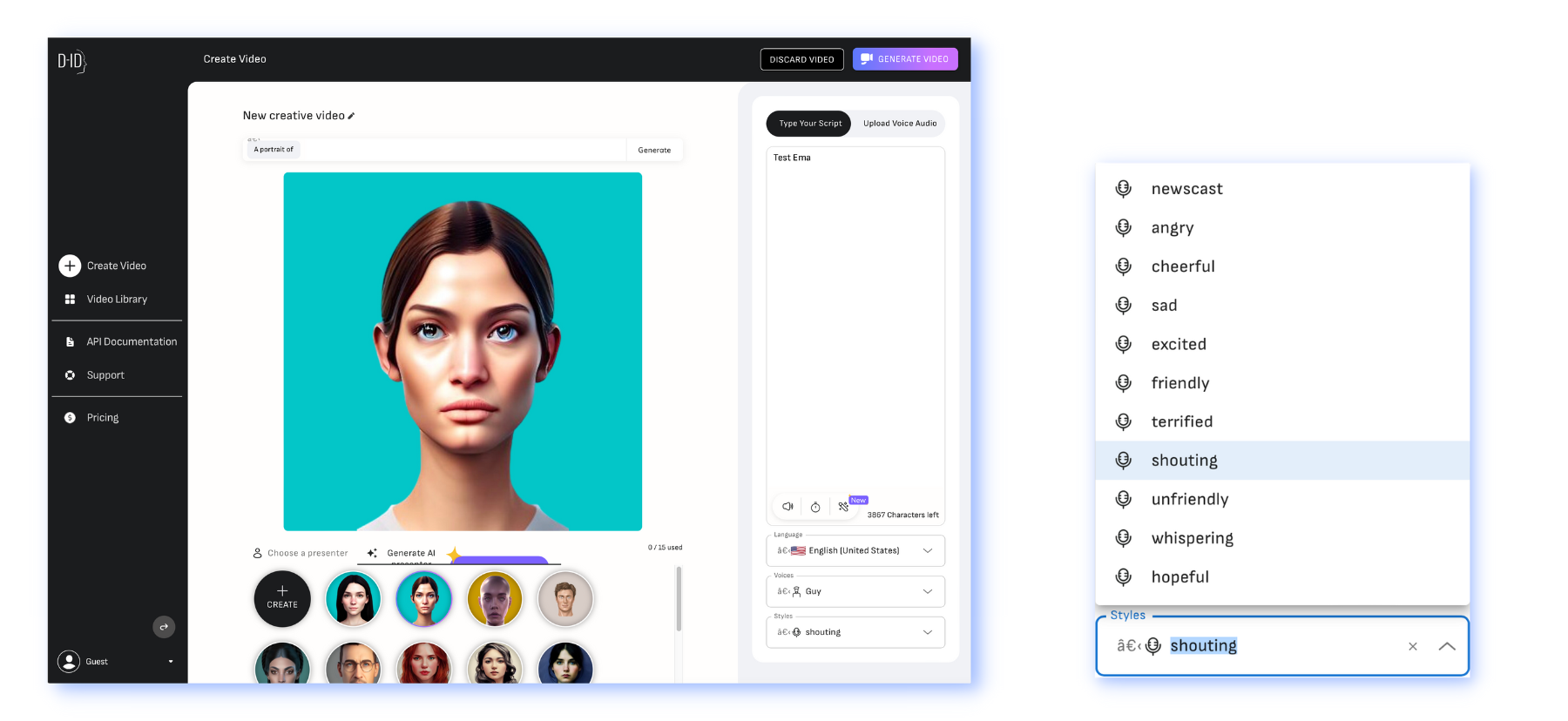Collapse the Styles list with the chevron
This screenshot has width=1568, height=721.
tap(1447, 646)
